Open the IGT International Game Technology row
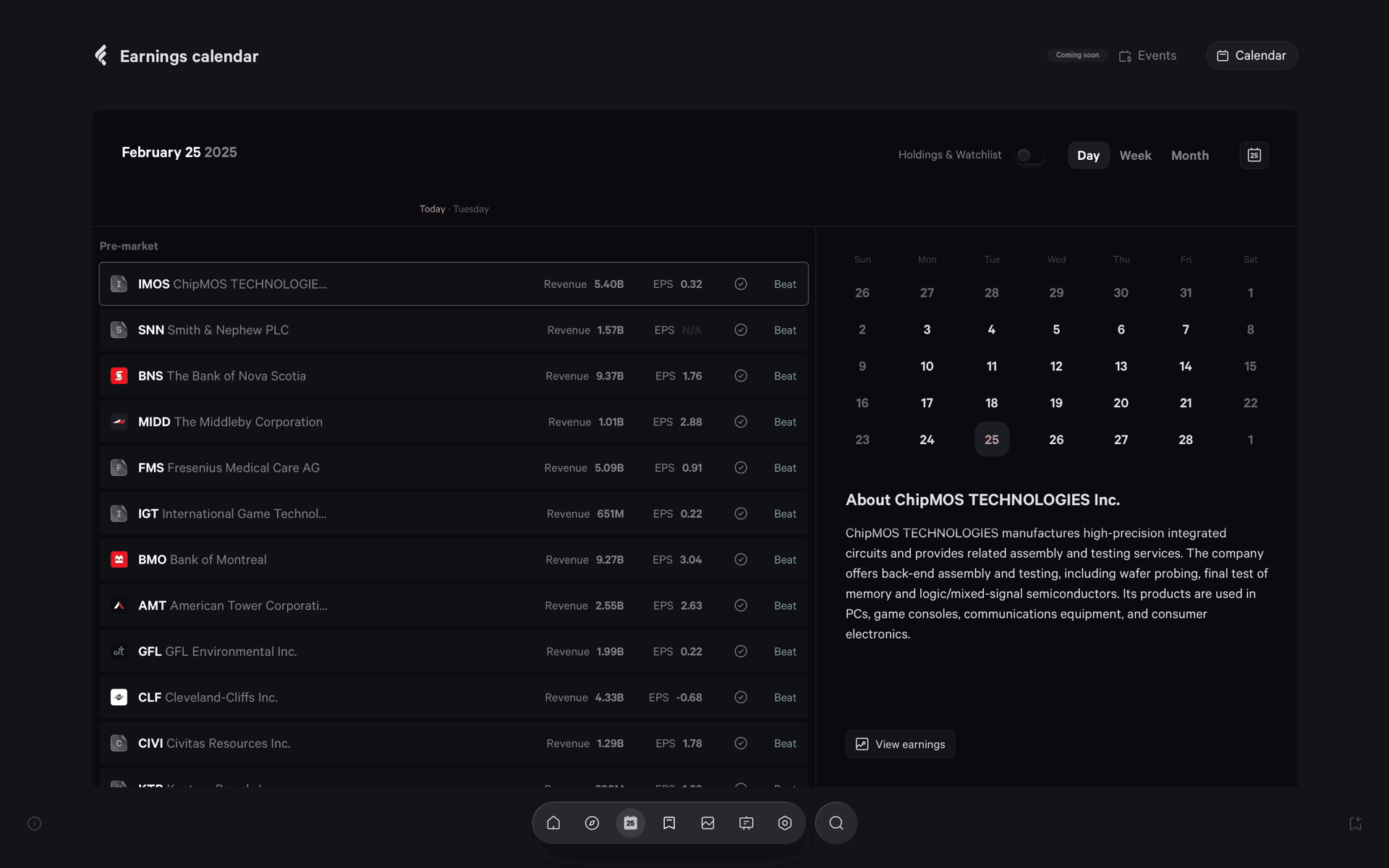The height and width of the screenshot is (868, 1389). (x=454, y=514)
